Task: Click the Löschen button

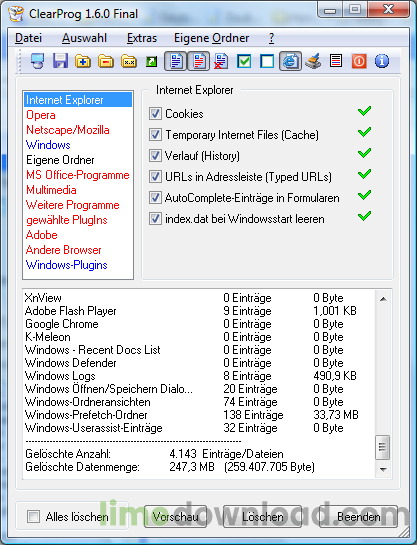Action: click(263, 517)
